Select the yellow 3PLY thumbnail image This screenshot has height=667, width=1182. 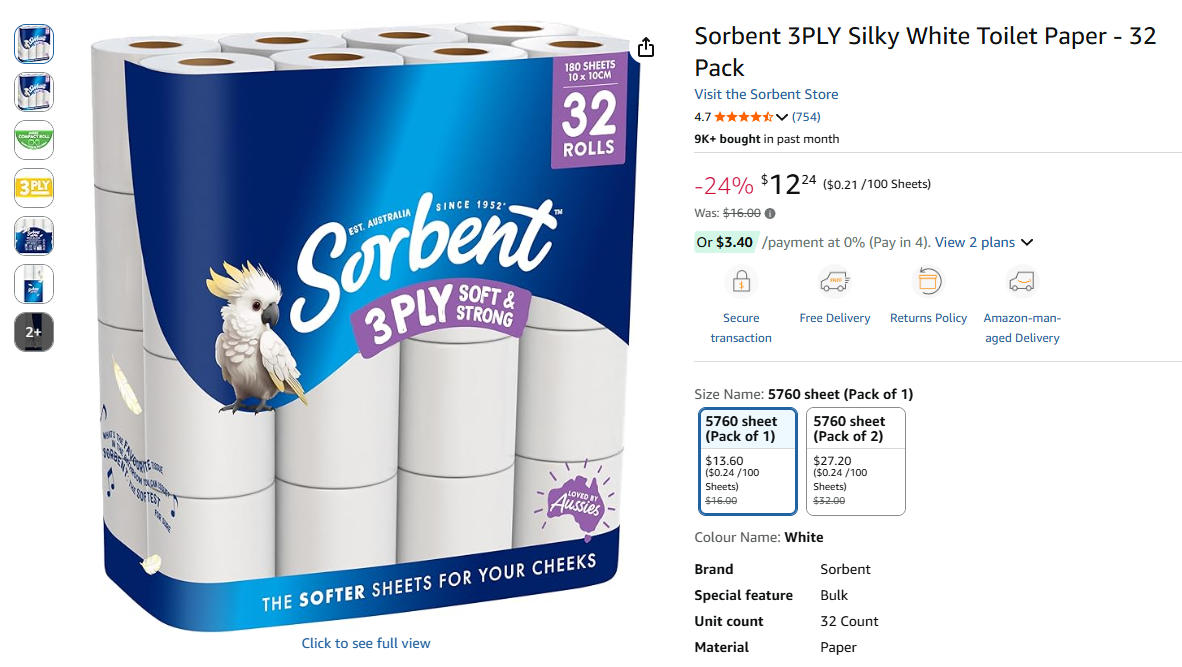coord(34,188)
